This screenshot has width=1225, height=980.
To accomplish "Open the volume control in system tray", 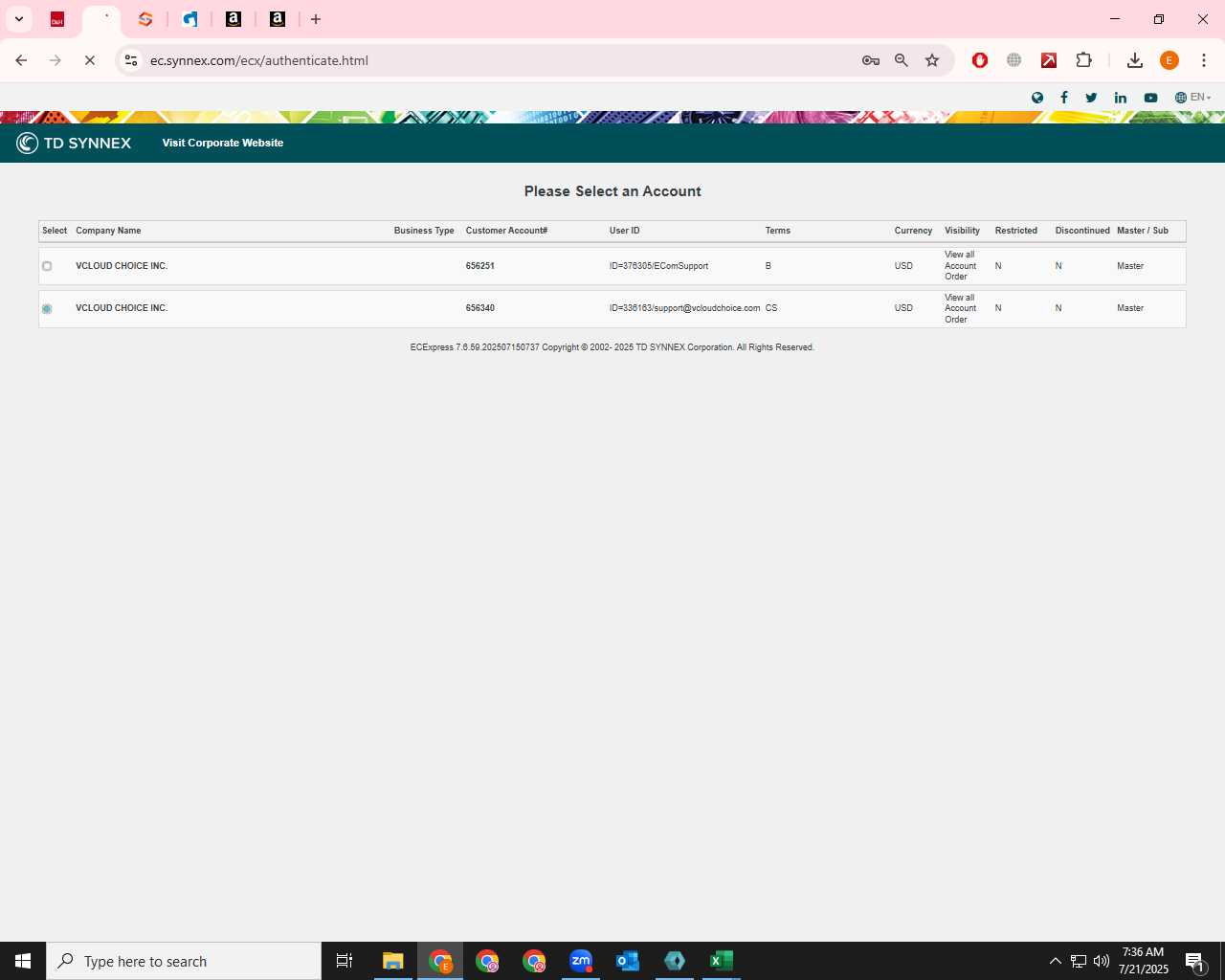I will [1102, 961].
